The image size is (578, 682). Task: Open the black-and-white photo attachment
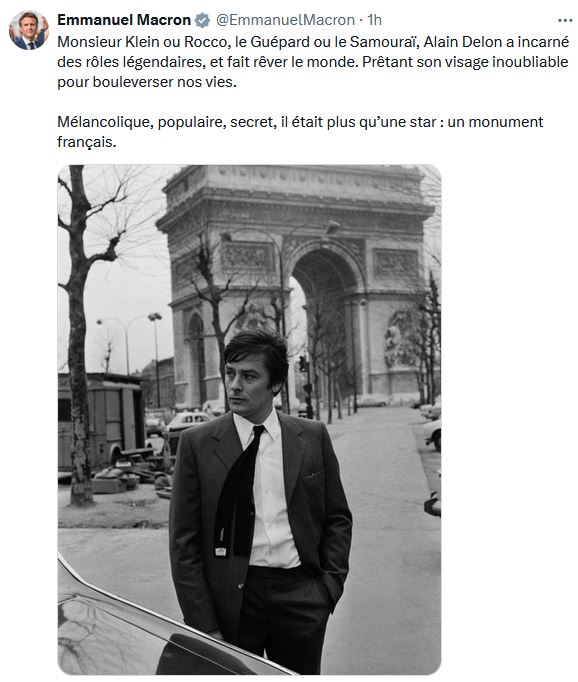coord(249,420)
